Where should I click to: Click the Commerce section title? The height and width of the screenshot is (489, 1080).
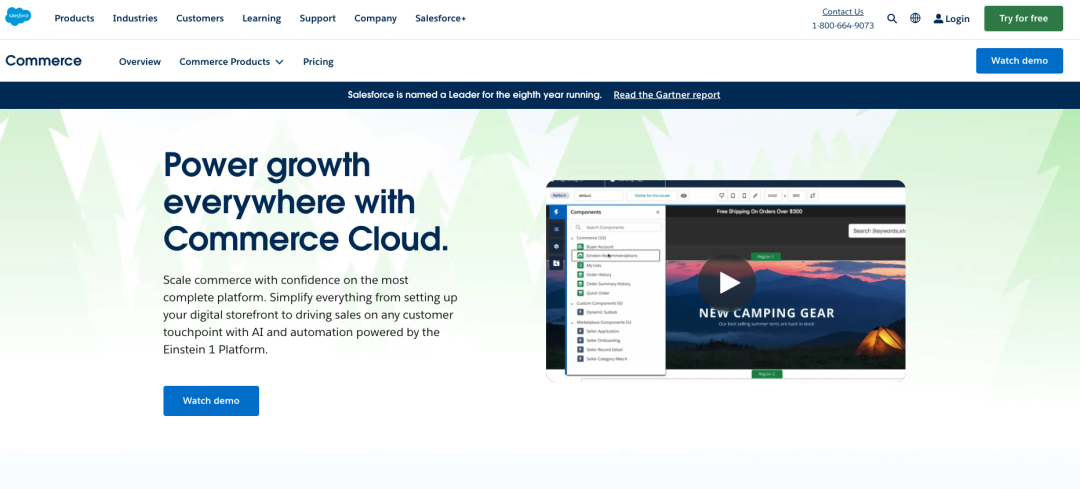(x=43, y=61)
